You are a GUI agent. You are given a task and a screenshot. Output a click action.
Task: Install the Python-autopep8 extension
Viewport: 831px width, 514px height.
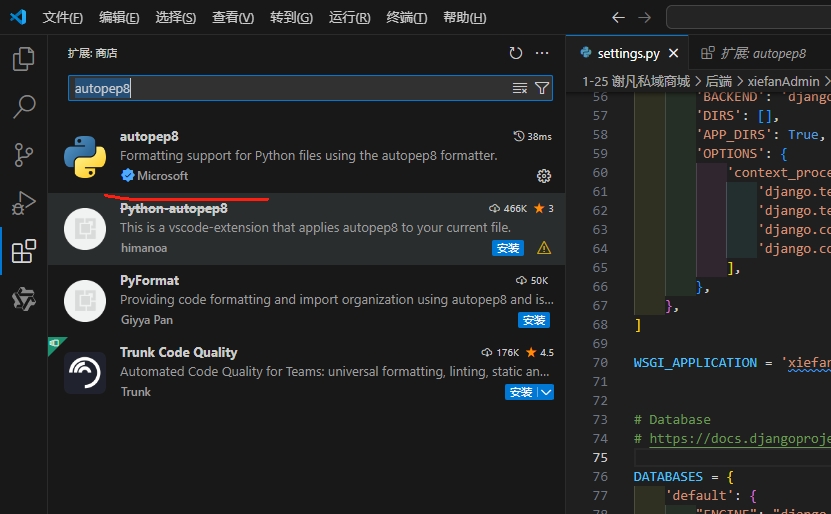coord(508,248)
